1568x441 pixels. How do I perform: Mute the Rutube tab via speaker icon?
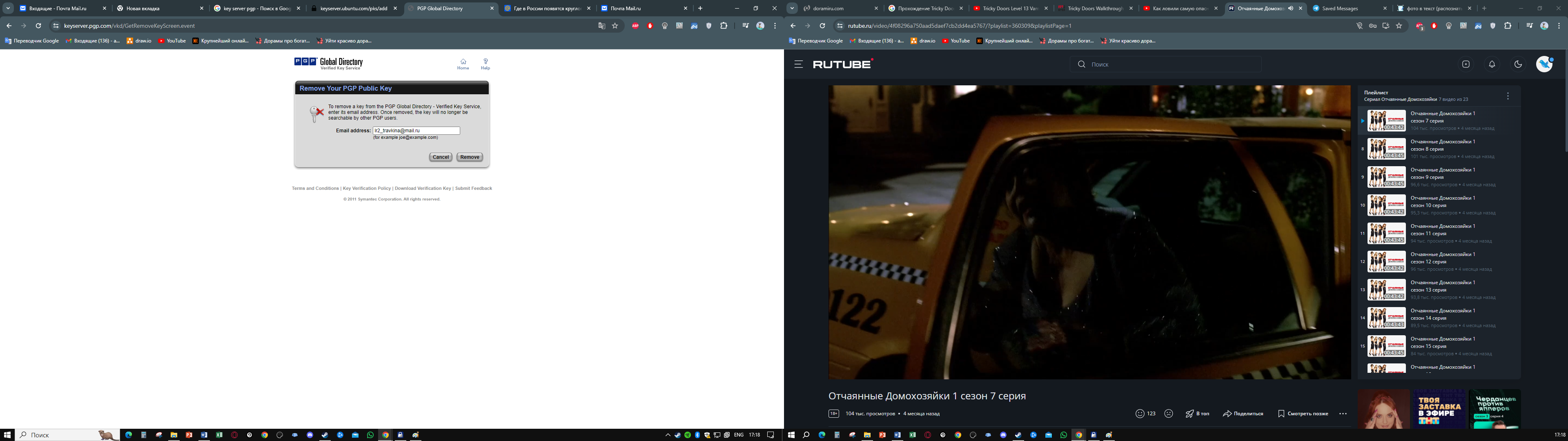pyautogui.click(x=1290, y=9)
